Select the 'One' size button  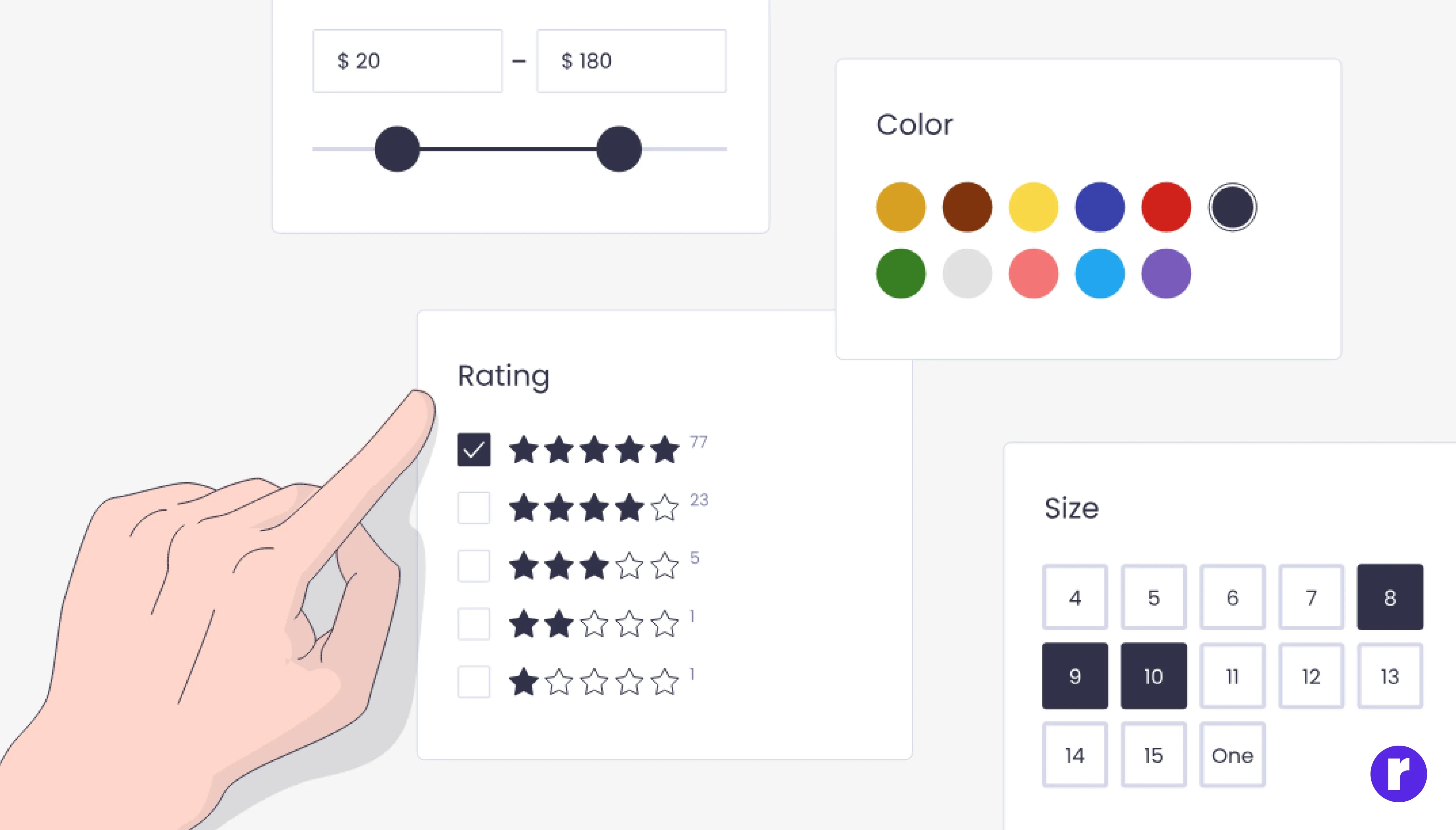pyautogui.click(x=1233, y=755)
